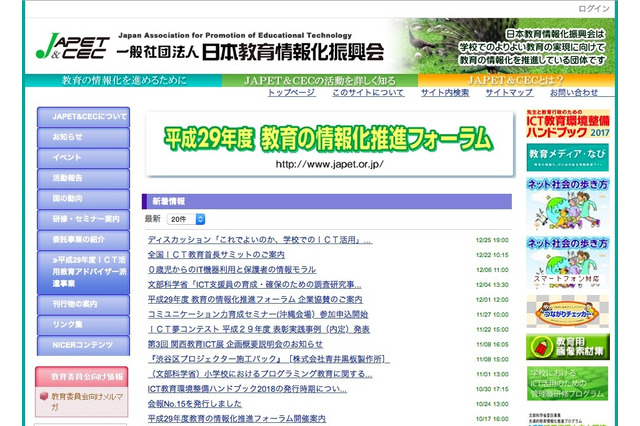This screenshot has height=426, width=640.
Task: Open 国の動向 sidebar menu
Action: tap(83, 199)
